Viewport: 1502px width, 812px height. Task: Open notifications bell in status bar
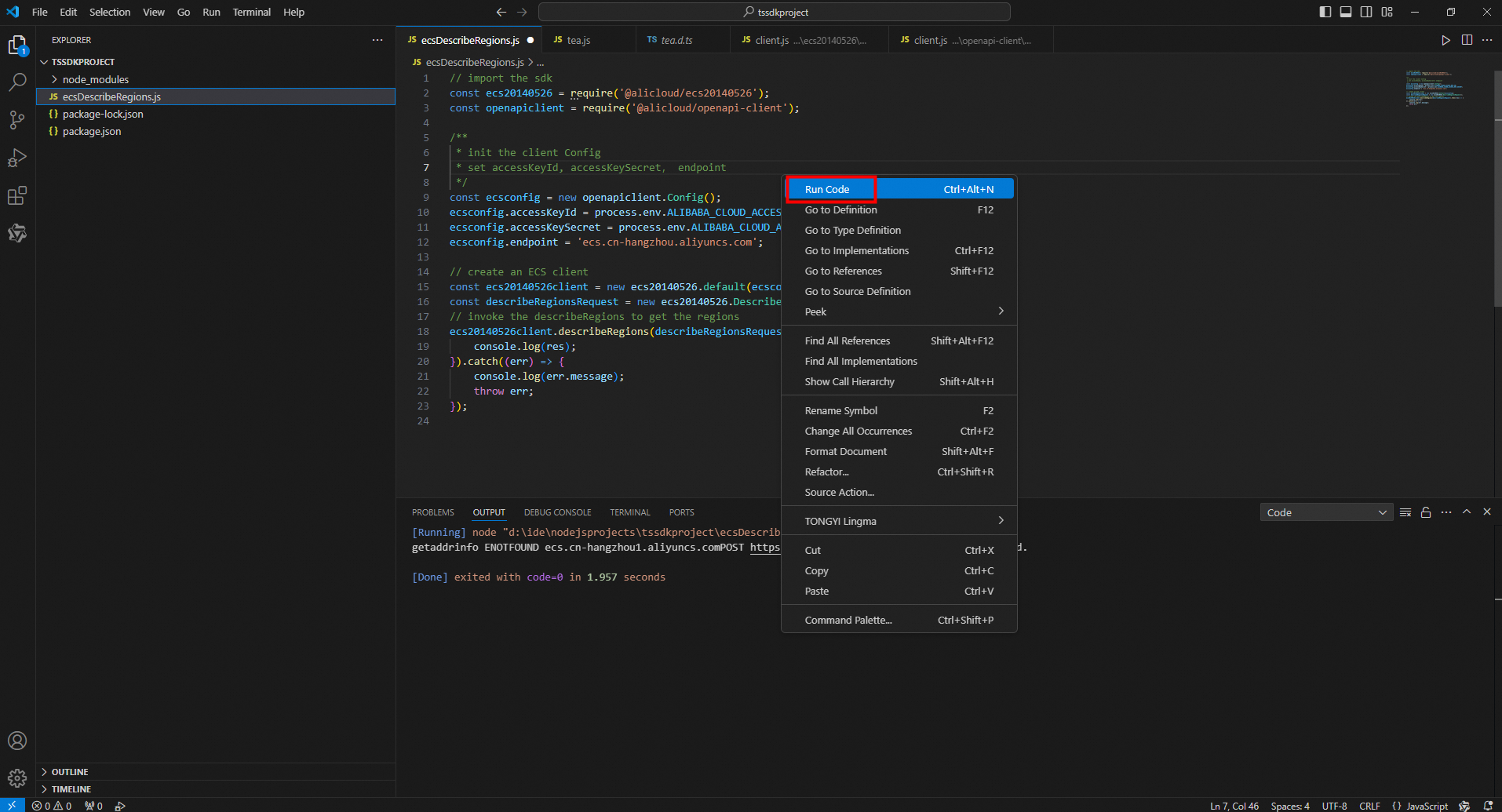point(1488,806)
